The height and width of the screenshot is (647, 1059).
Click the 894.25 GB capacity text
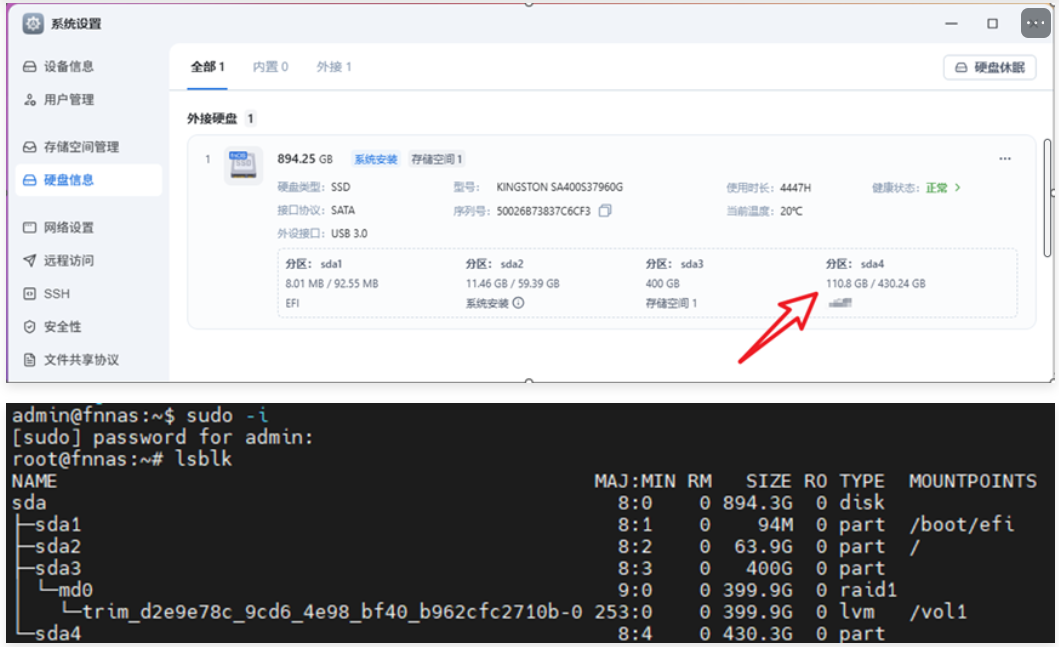point(305,159)
